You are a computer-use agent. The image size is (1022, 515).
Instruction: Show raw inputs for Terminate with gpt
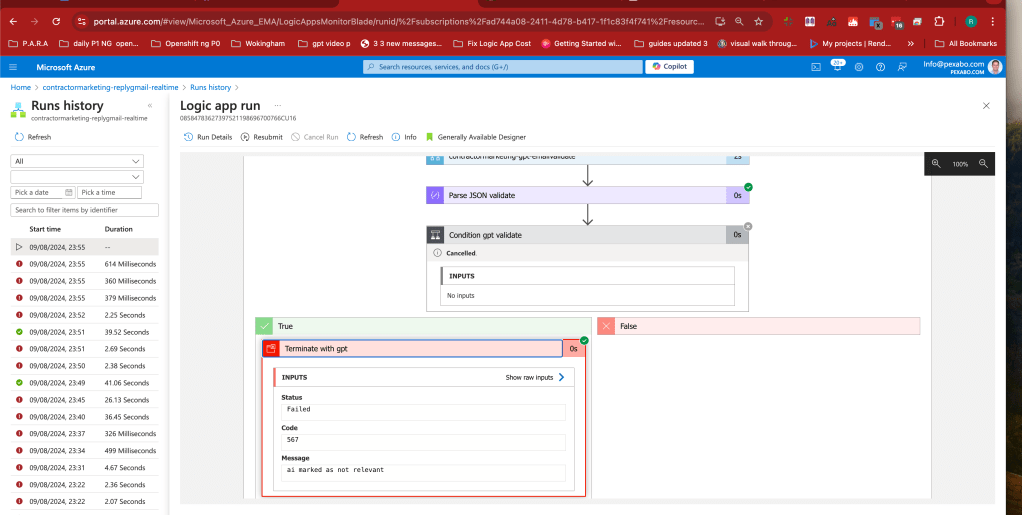click(x=535, y=377)
